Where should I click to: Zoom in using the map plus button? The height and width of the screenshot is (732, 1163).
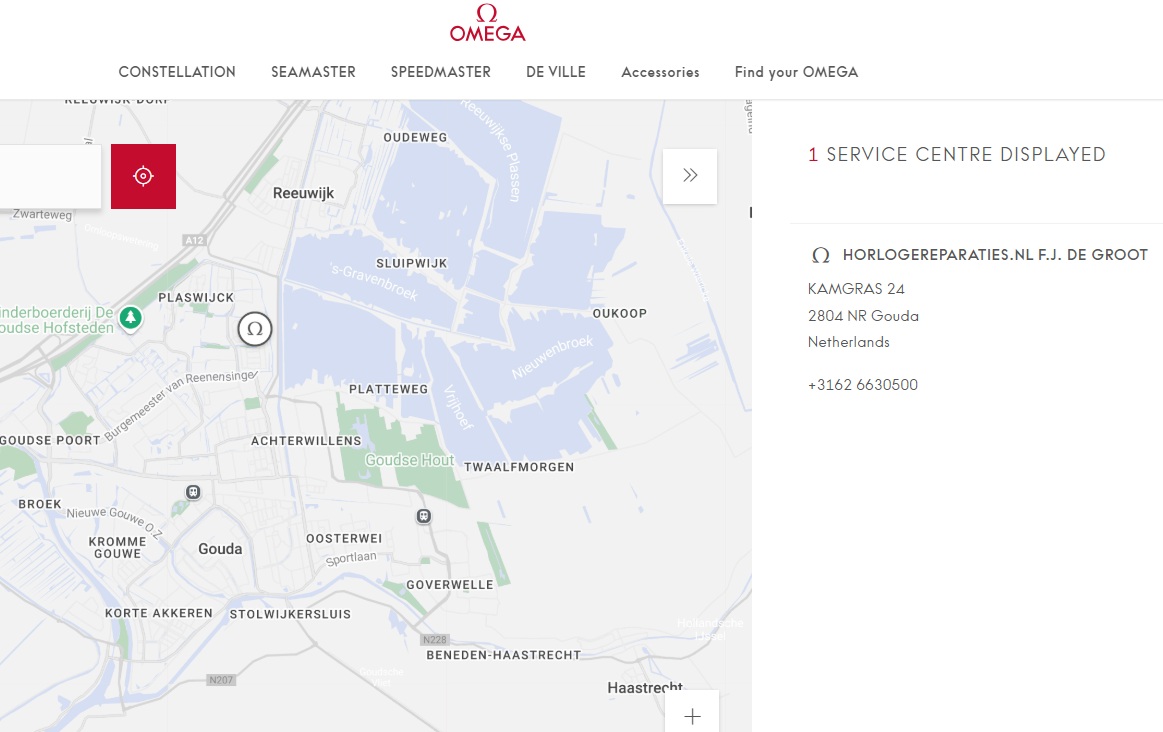tap(692, 715)
